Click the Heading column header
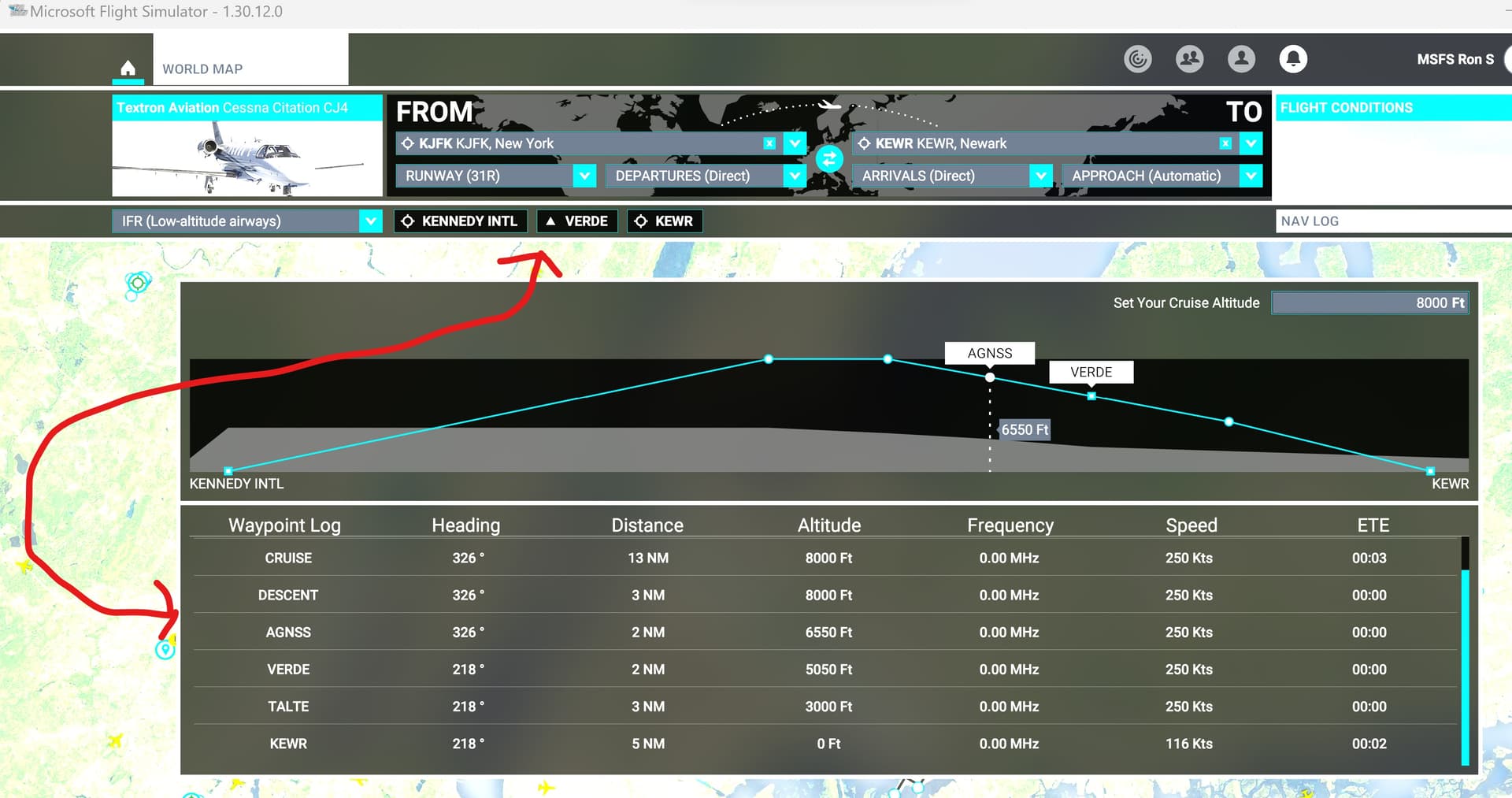The width and height of the screenshot is (1512, 798). (x=466, y=525)
